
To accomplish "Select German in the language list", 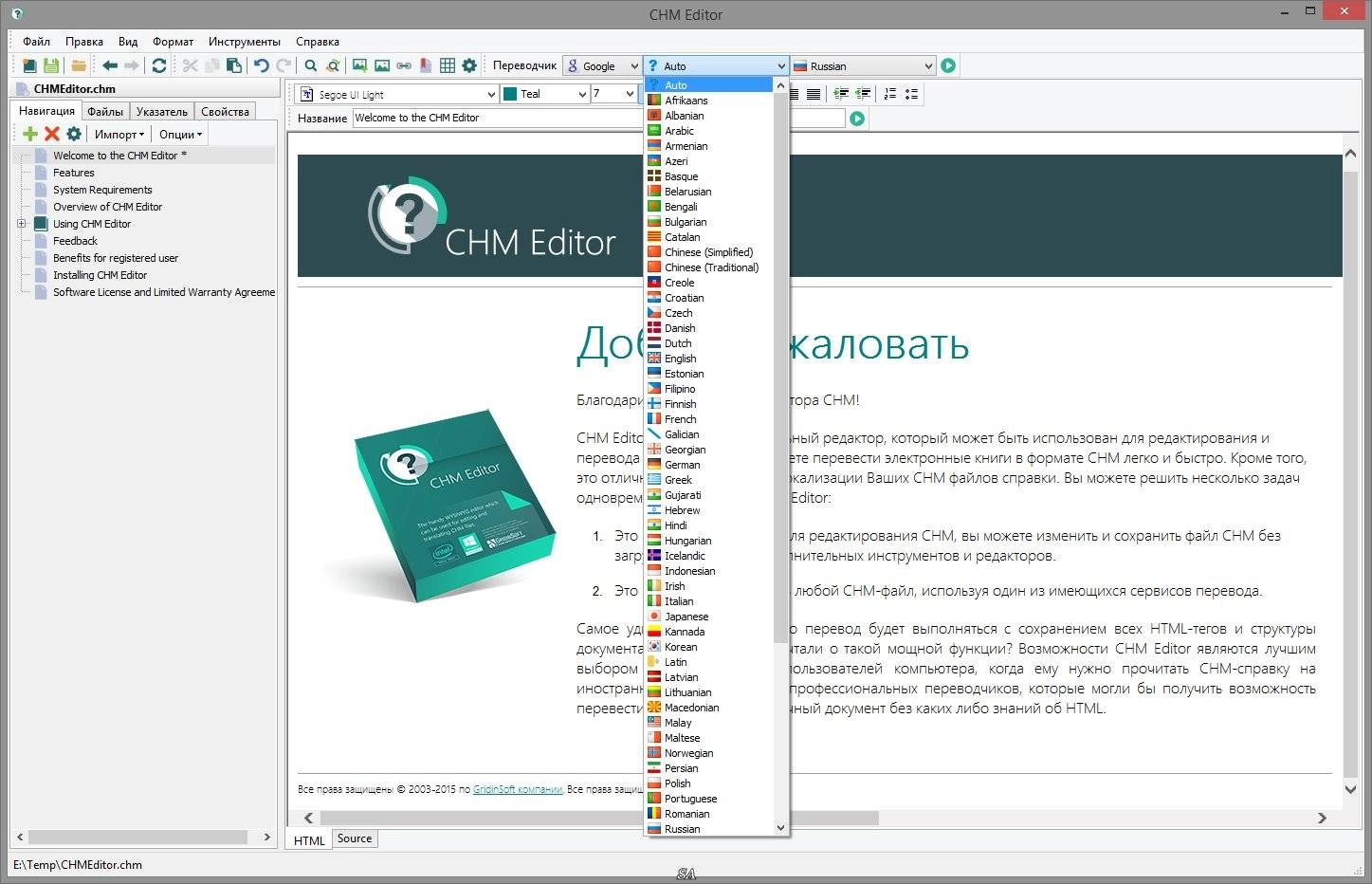I will tap(710, 465).
